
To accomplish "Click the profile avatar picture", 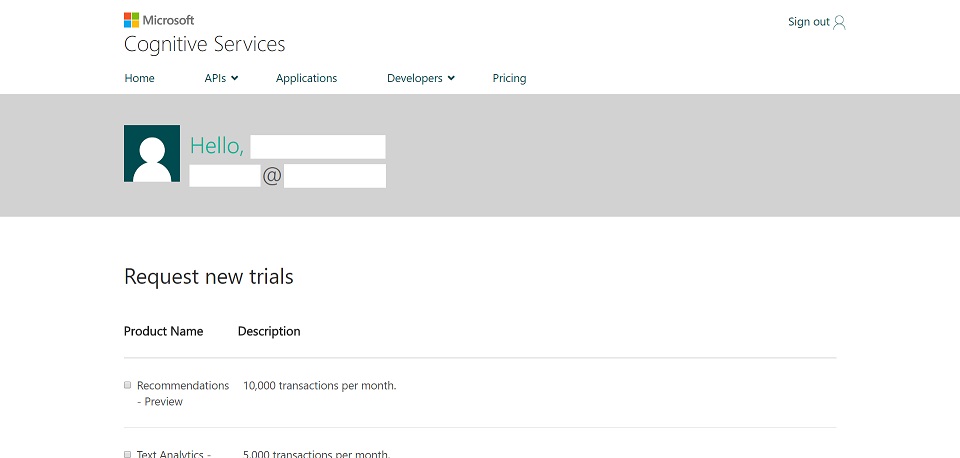I will 152,153.
